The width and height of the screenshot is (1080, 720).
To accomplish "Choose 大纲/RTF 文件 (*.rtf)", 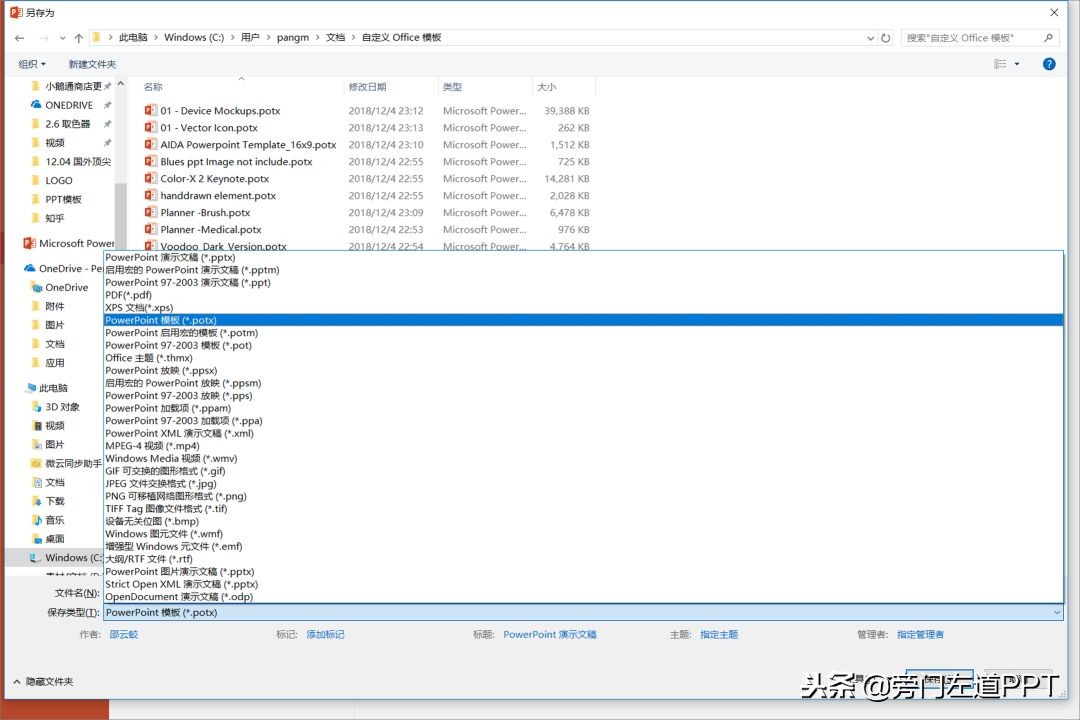I will [583, 559].
